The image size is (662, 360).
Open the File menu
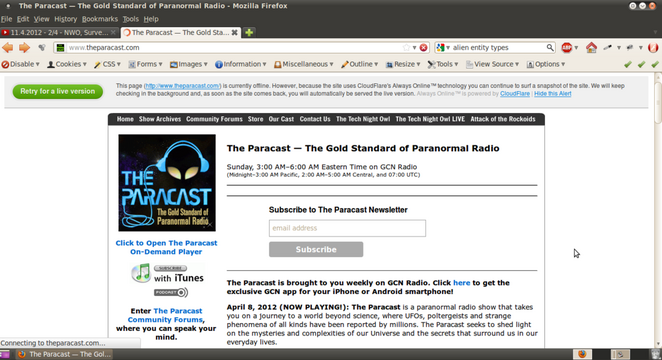(6, 19)
